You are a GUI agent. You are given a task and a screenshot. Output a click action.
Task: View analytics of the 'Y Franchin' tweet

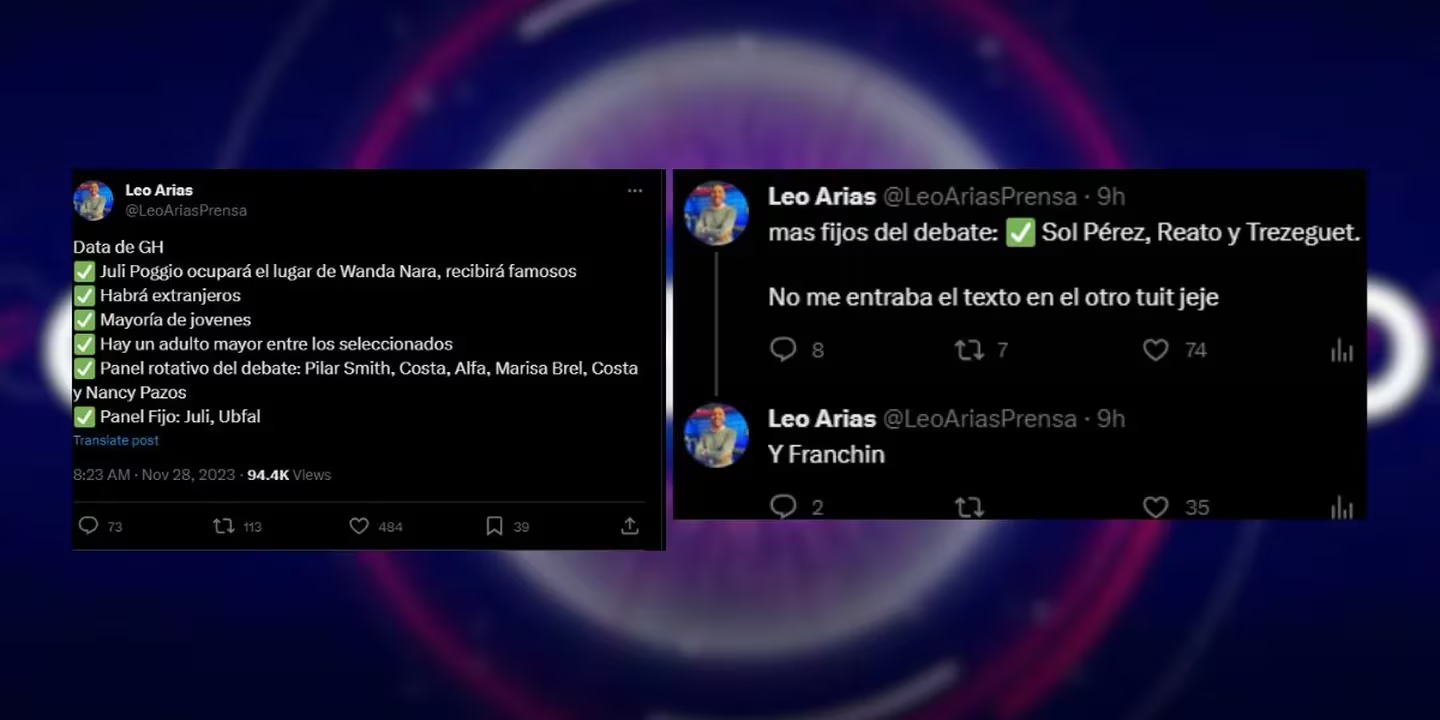point(1342,507)
